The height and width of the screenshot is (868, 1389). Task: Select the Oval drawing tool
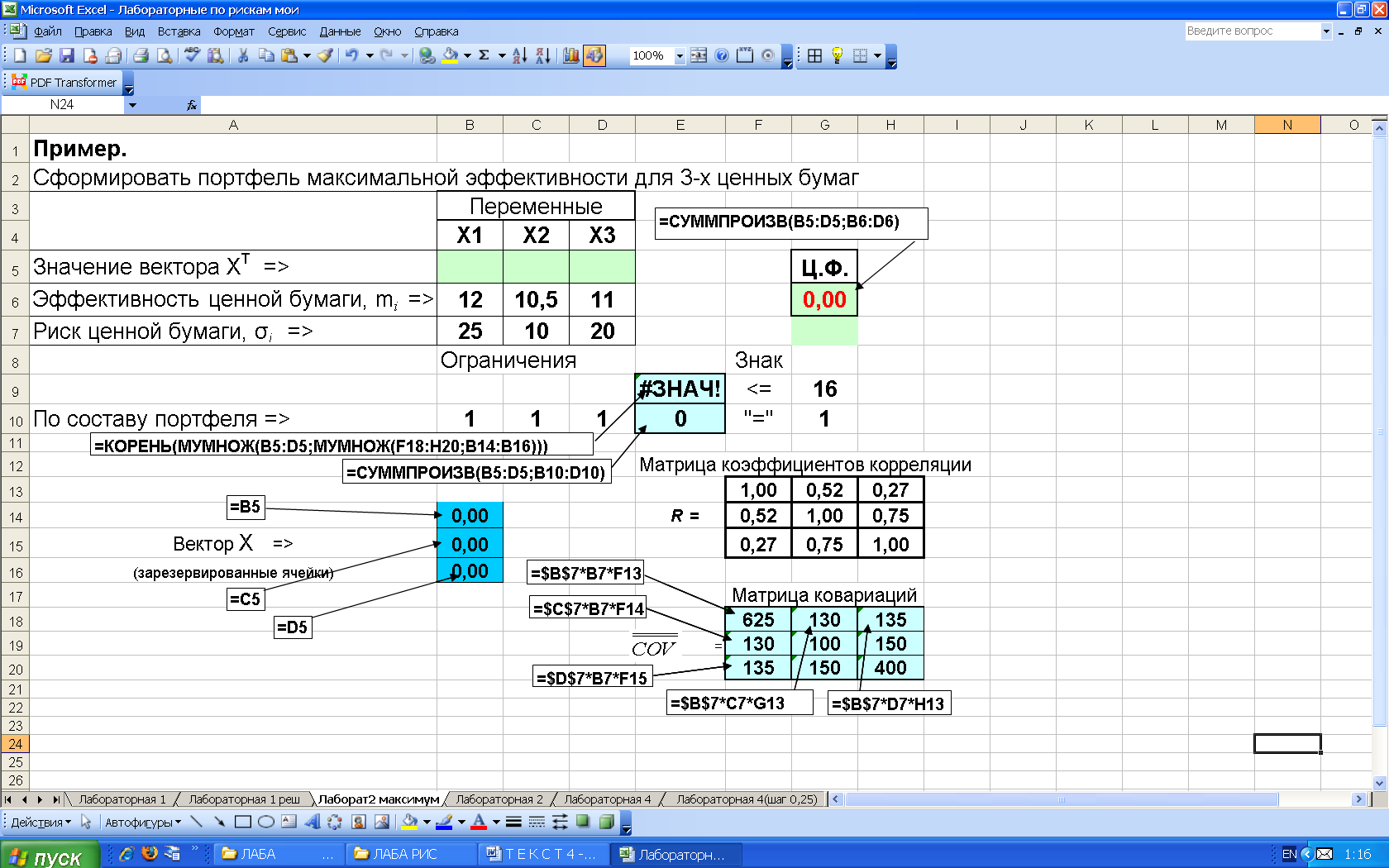click(x=265, y=822)
